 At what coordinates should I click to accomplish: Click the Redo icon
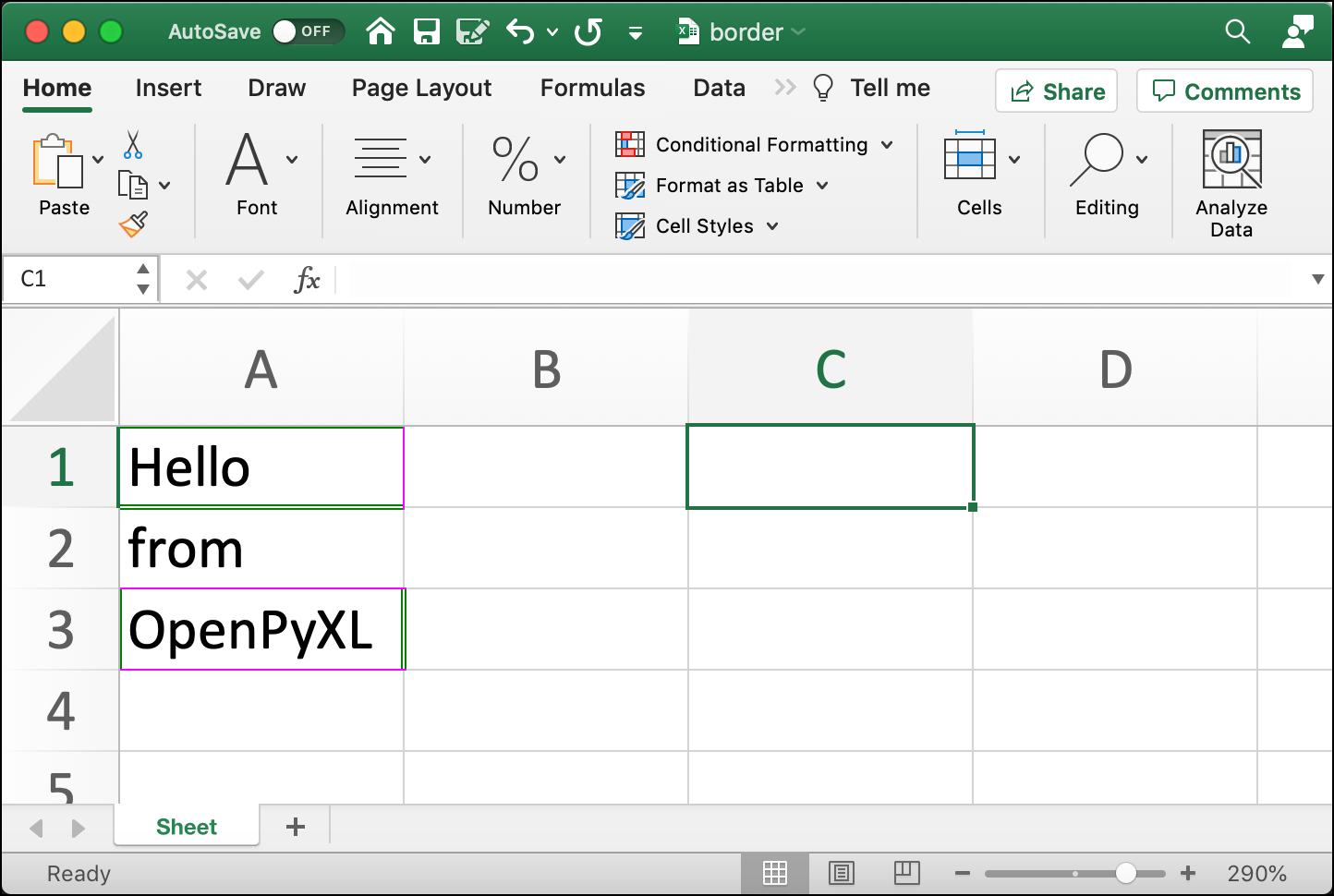(588, 30)
